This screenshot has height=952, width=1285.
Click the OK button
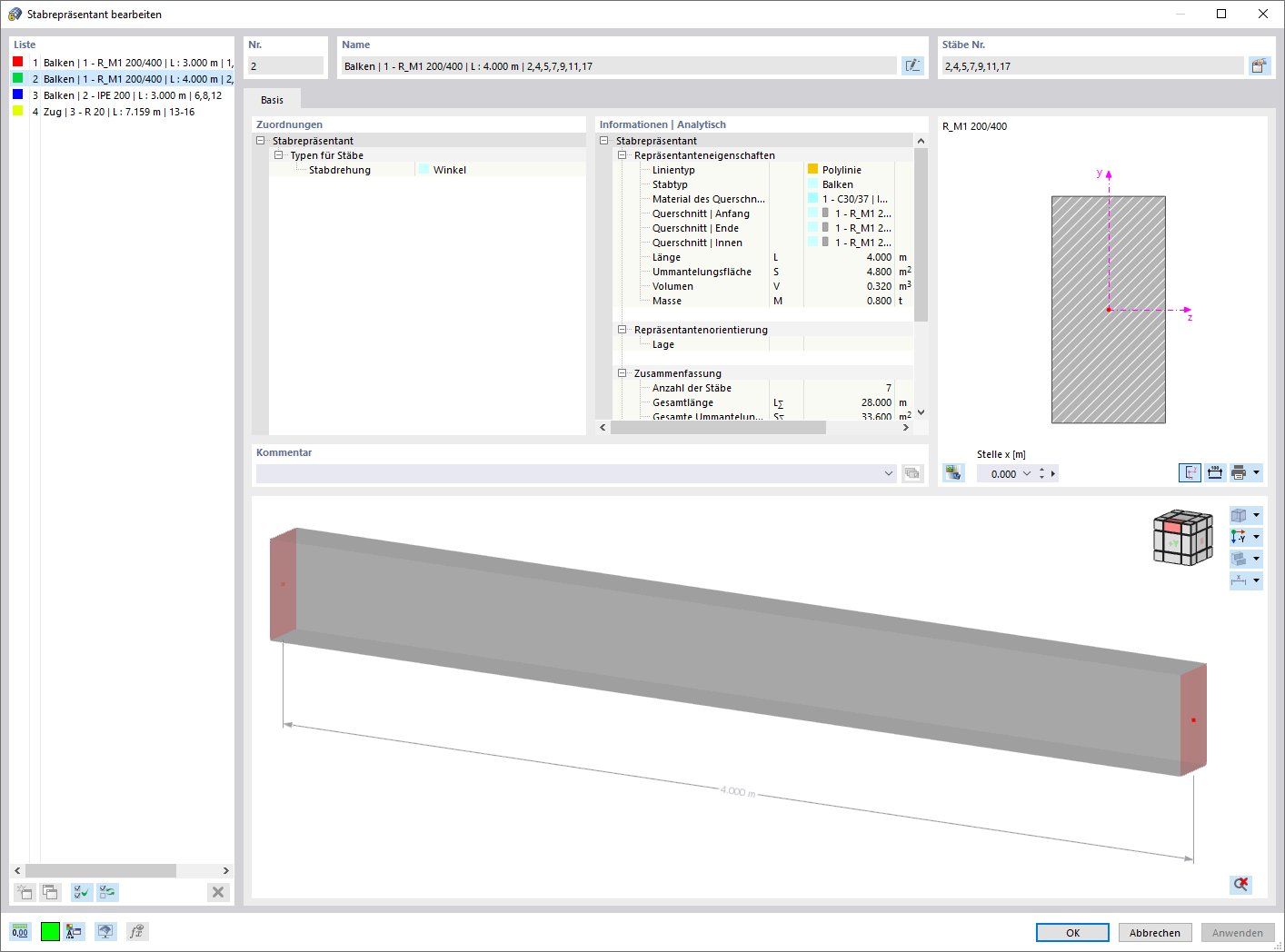click(x=1072, y=932)
